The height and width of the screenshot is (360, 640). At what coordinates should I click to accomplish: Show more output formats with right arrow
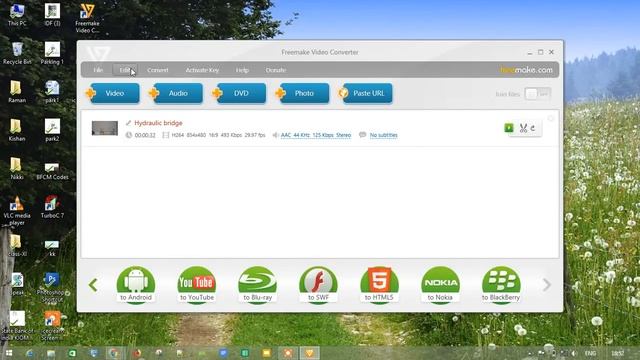546,284
